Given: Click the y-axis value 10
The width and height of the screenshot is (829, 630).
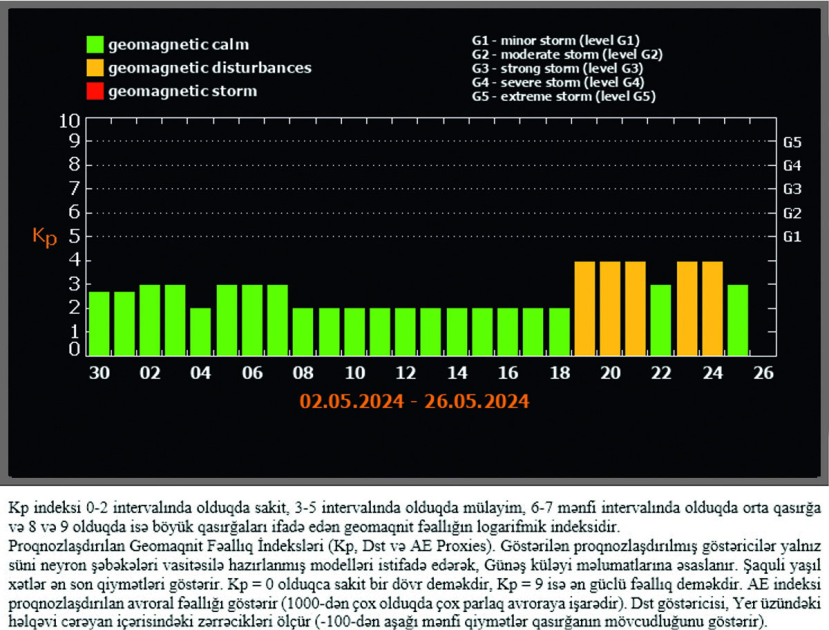Looking at the screenshot, I should point(69,122).
